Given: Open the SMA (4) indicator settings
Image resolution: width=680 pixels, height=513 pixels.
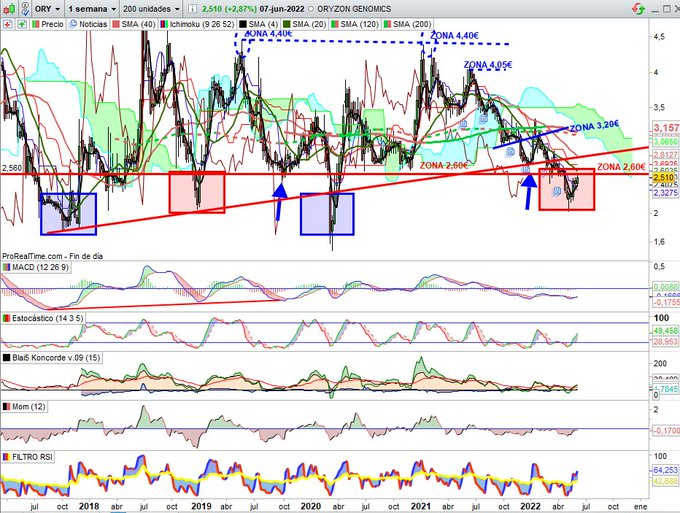Looking at the screenshot, I should pos(258,24).
